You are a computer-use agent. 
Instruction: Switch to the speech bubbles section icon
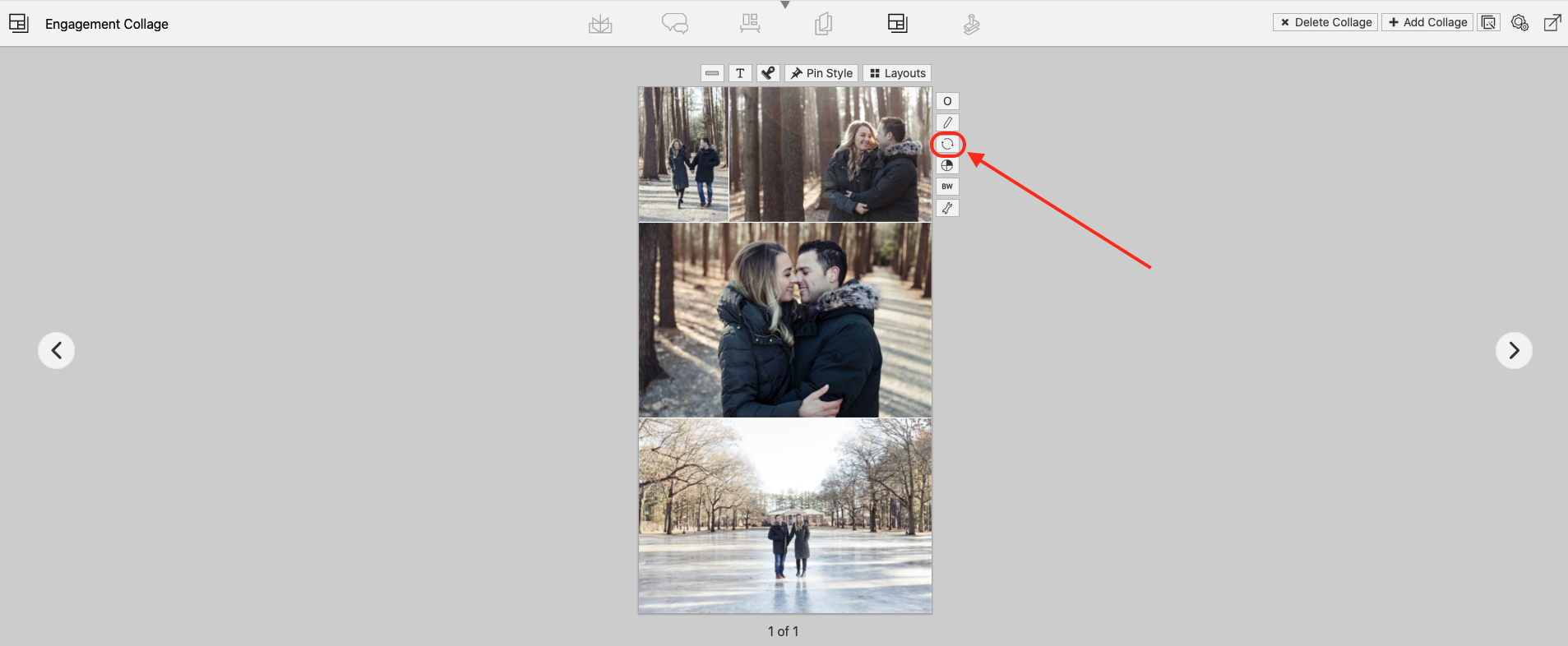click(x=675, y=24)
